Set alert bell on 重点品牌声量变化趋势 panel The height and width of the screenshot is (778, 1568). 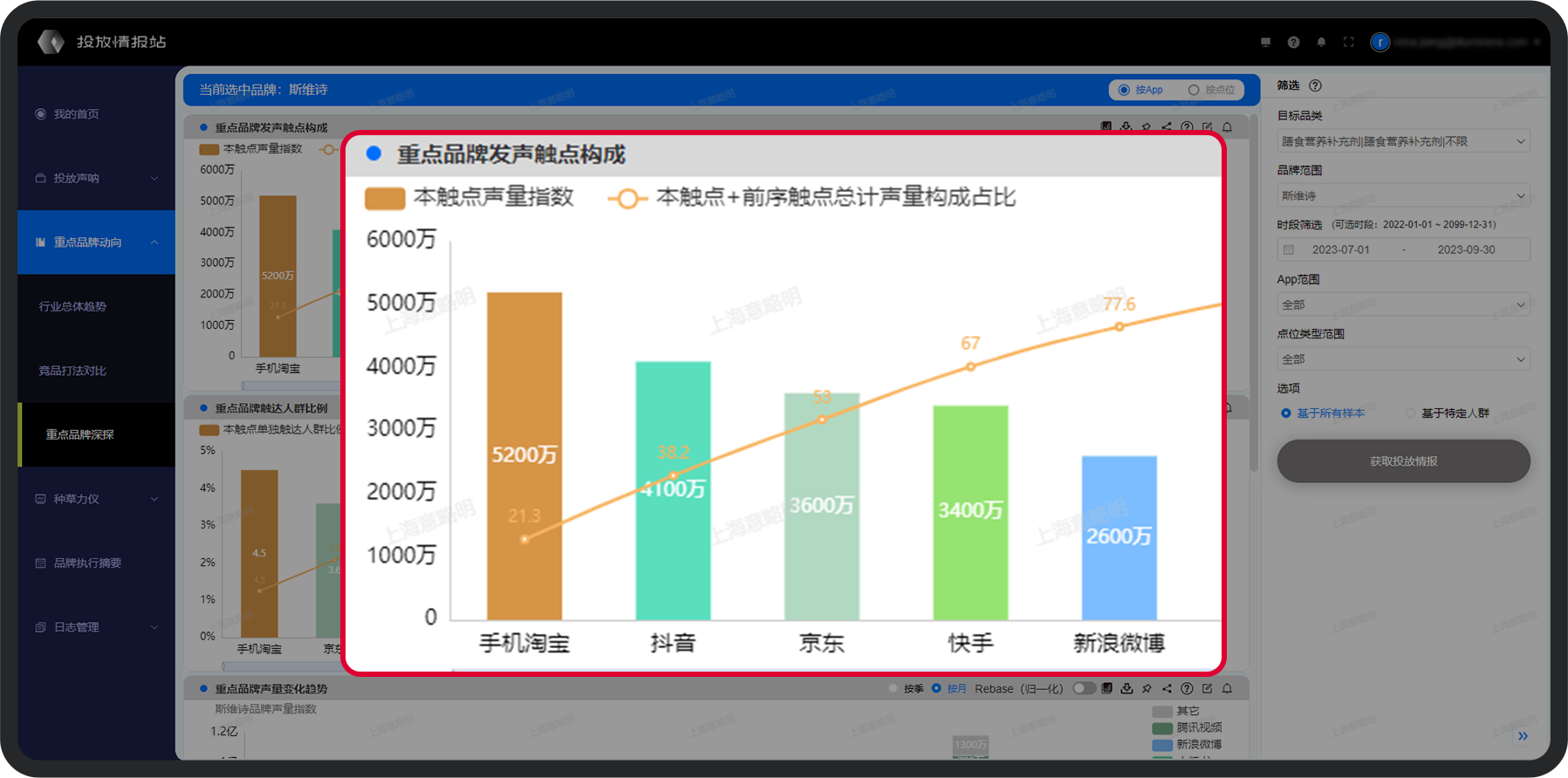pyautogui.click(x=1227, y=688)
